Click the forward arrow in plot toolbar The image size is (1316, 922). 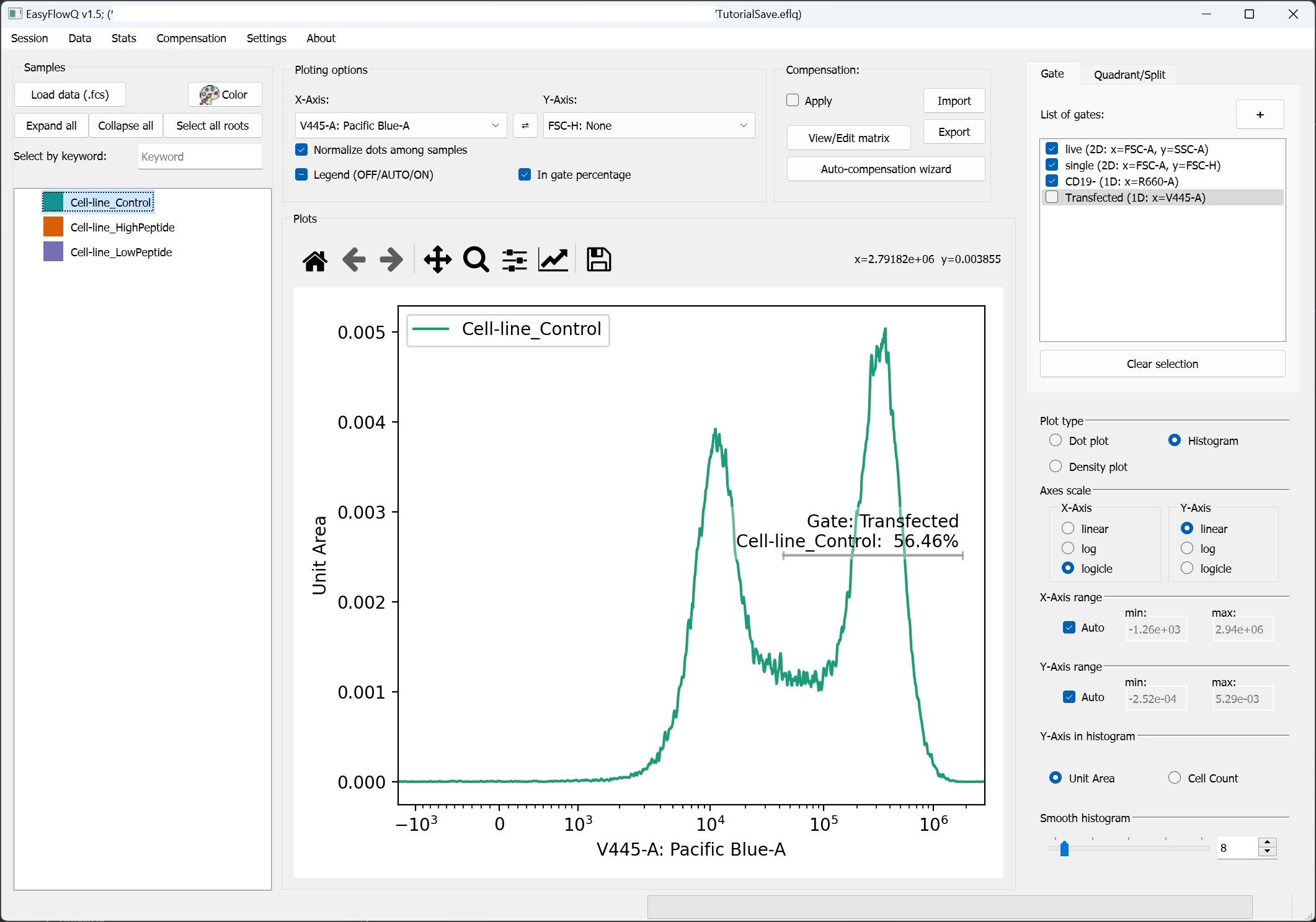tap(391, 260)
